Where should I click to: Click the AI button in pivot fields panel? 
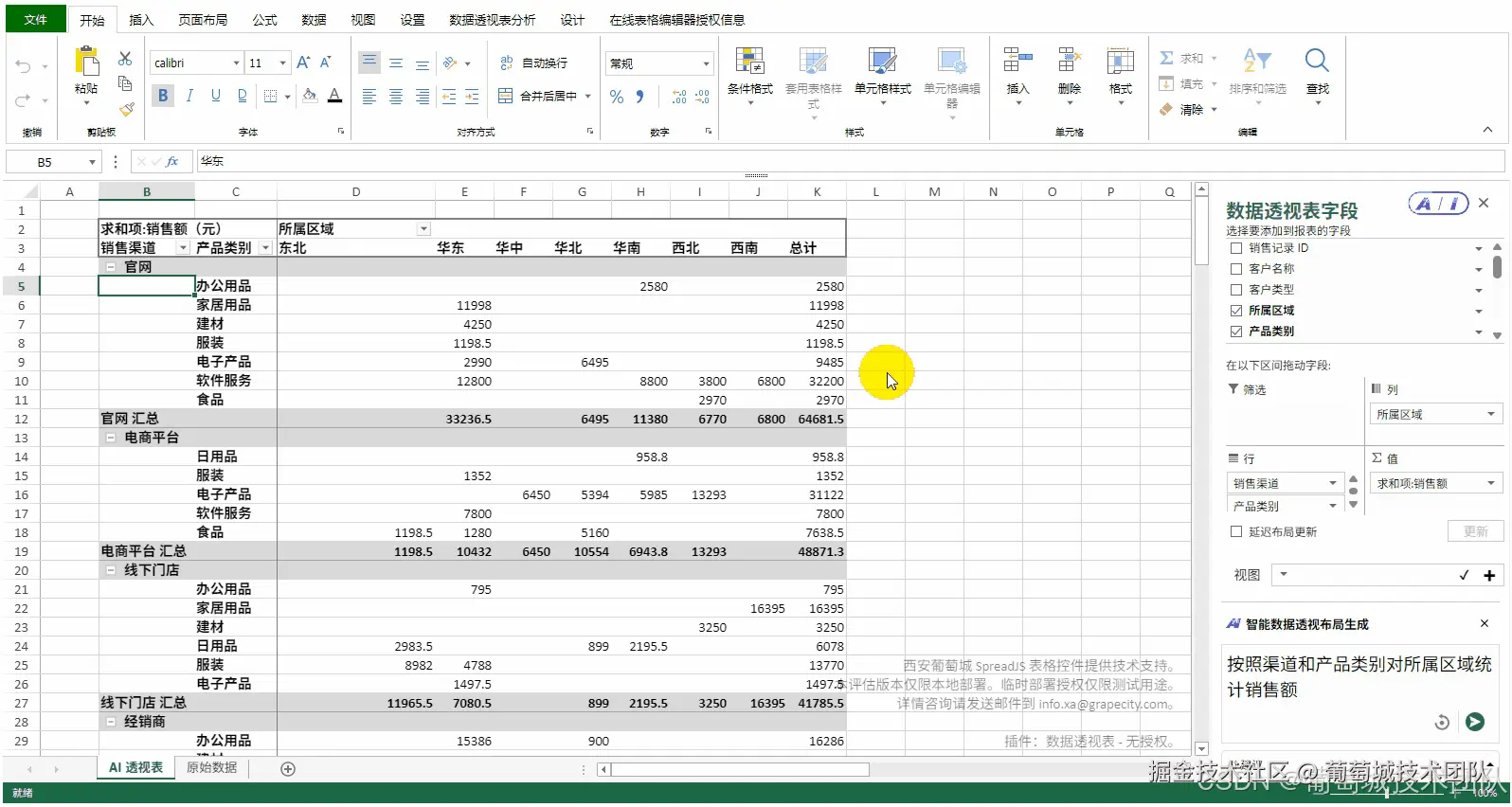click(1438, 204)
